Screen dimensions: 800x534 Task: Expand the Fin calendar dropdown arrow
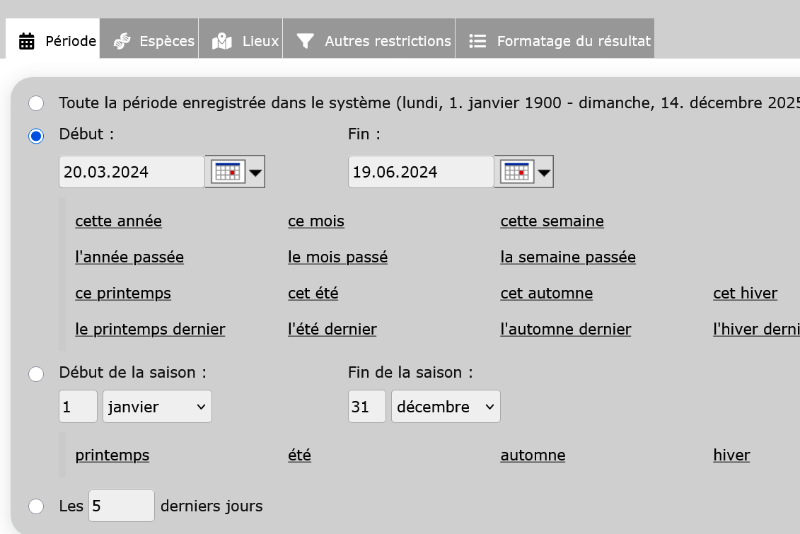click(x=544, y=172)
